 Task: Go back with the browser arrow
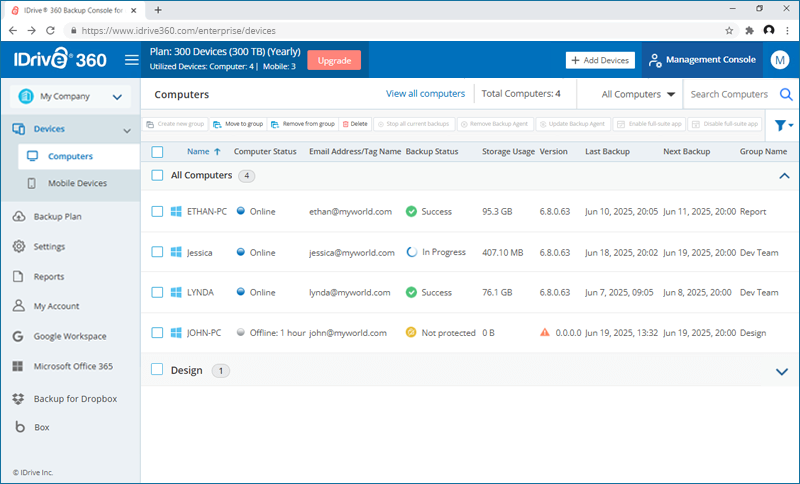13,31
